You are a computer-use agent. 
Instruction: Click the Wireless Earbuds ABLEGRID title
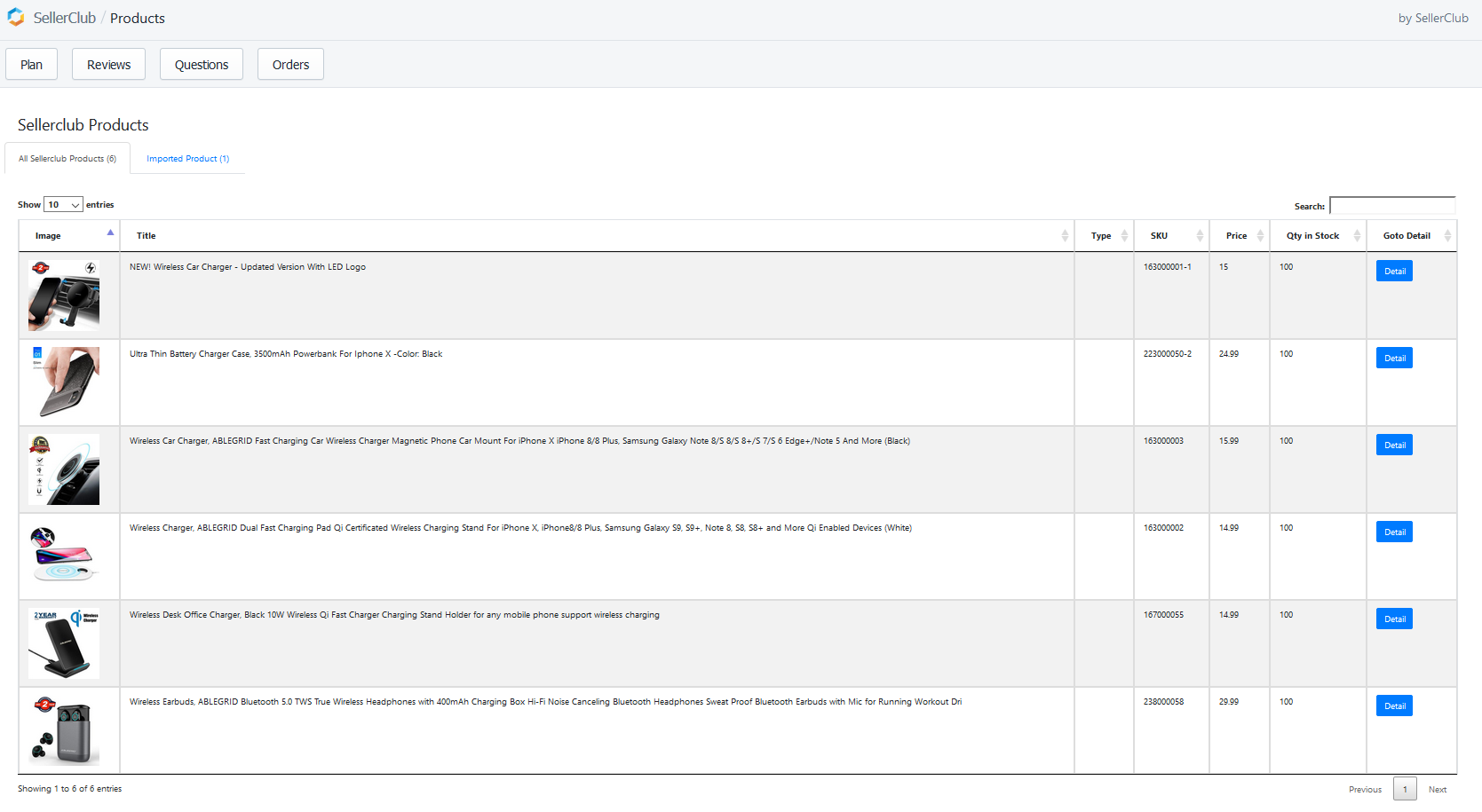coord(545,701)
